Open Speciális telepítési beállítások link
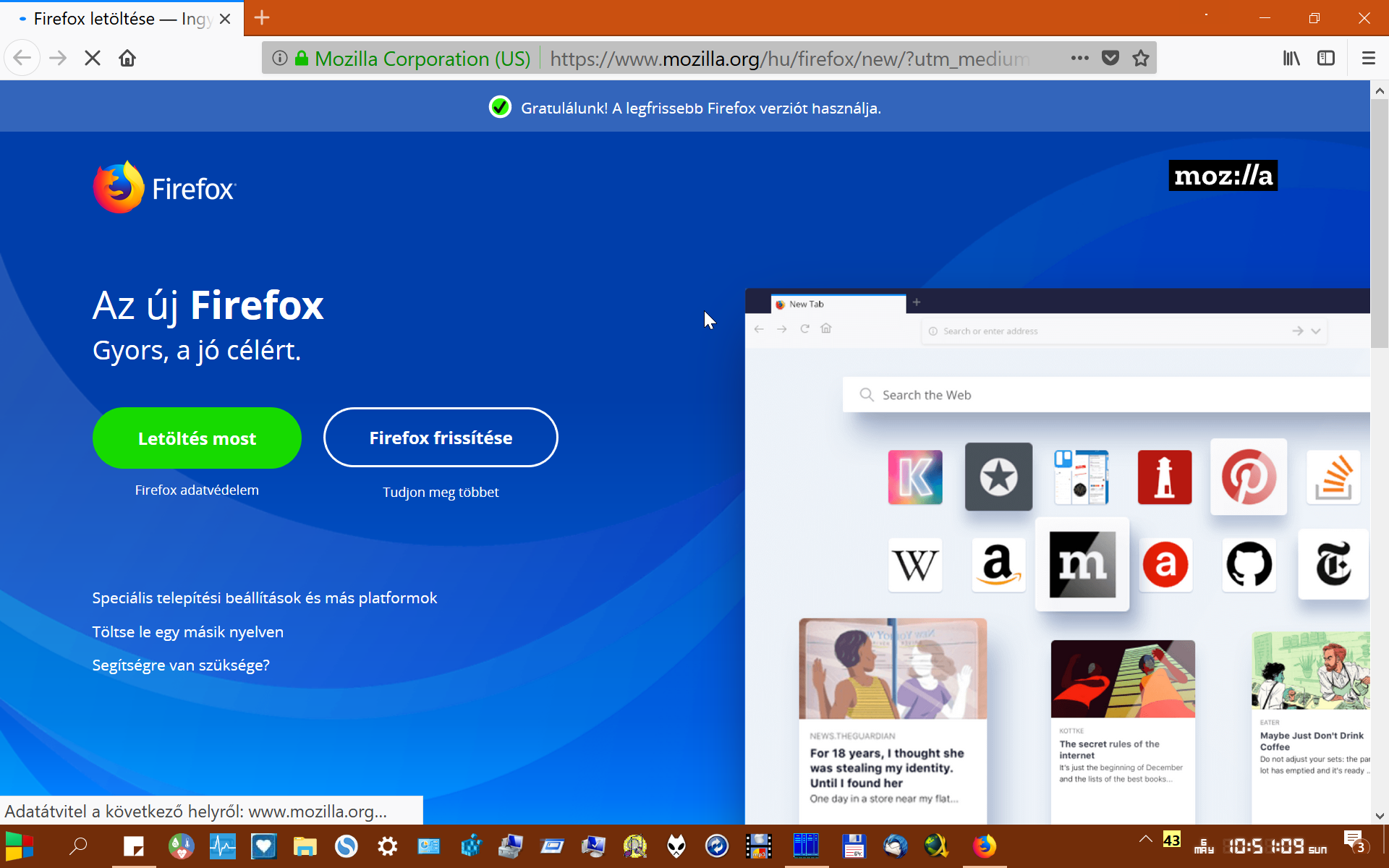This screenshot has height=868, width=1389. click(265, 597)
